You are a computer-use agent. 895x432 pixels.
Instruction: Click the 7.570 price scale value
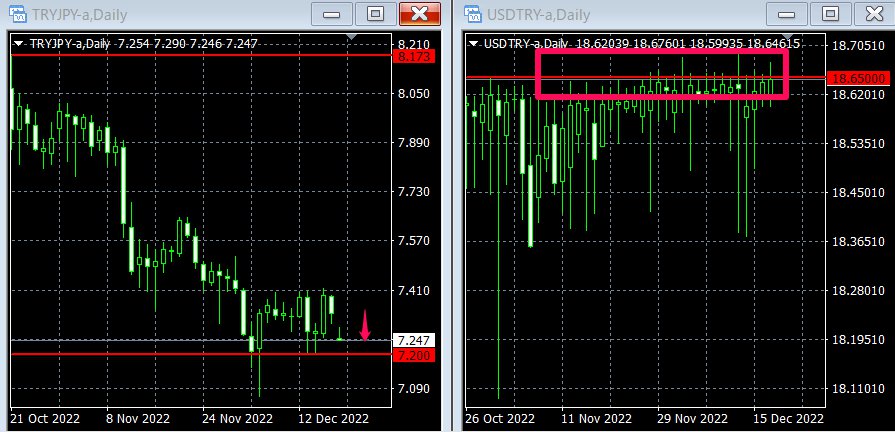click(x=414, y=241)
